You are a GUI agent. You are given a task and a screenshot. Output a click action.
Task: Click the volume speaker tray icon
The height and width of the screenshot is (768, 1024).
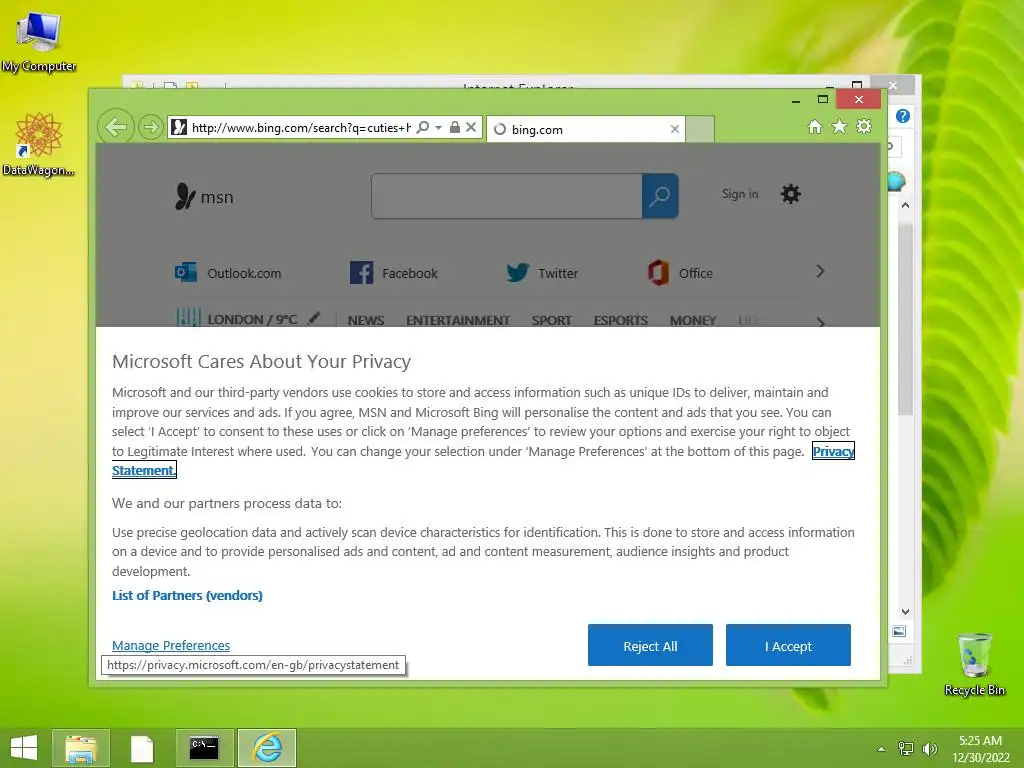click(x=929, y=749)
